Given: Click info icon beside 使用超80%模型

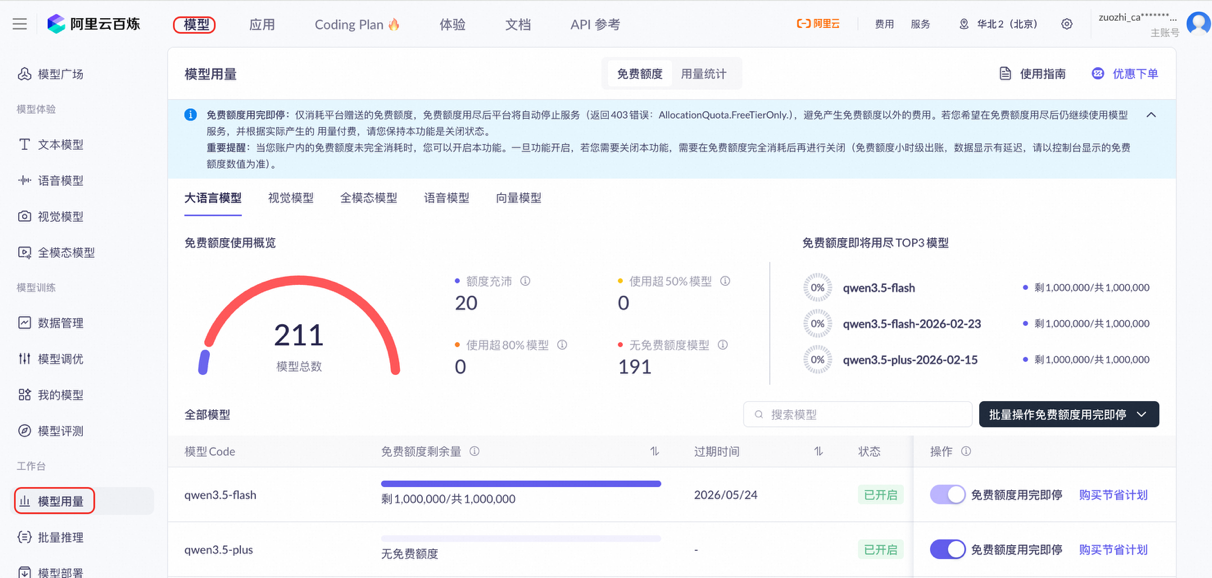Looking at the screenshot, I should [x=562, y=345].
